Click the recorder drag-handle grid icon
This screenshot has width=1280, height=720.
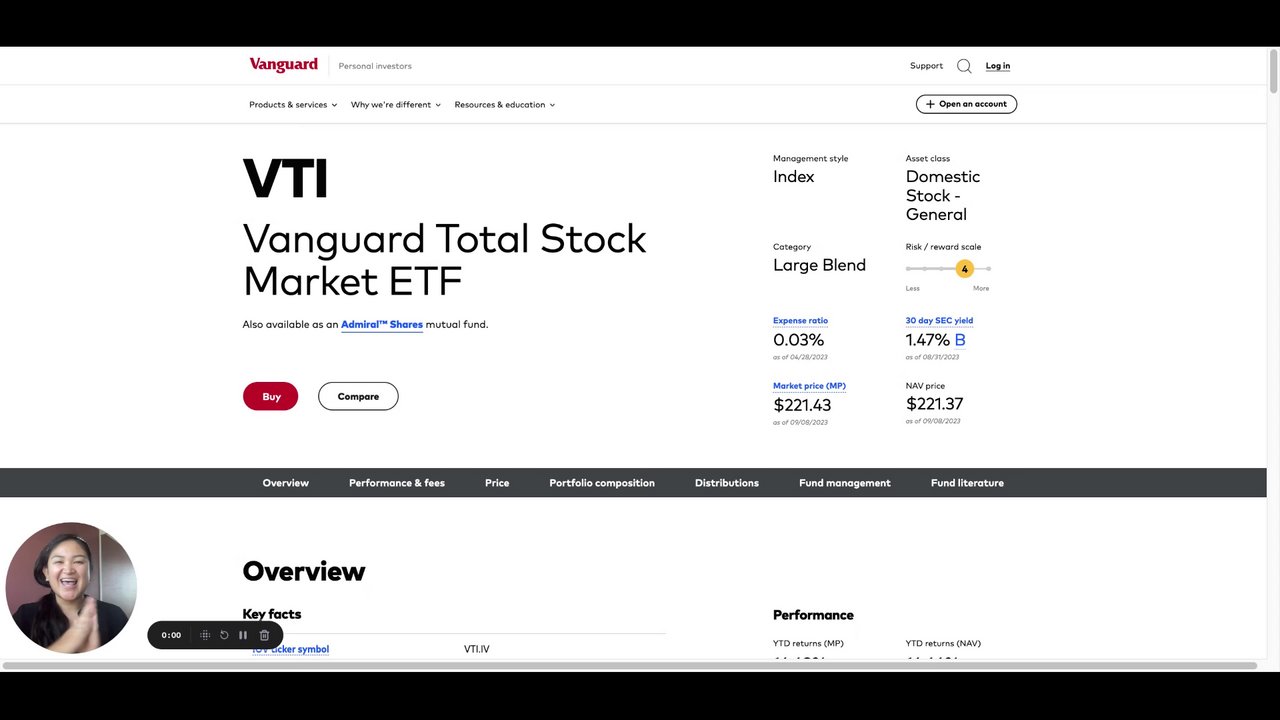click(205, 635)
